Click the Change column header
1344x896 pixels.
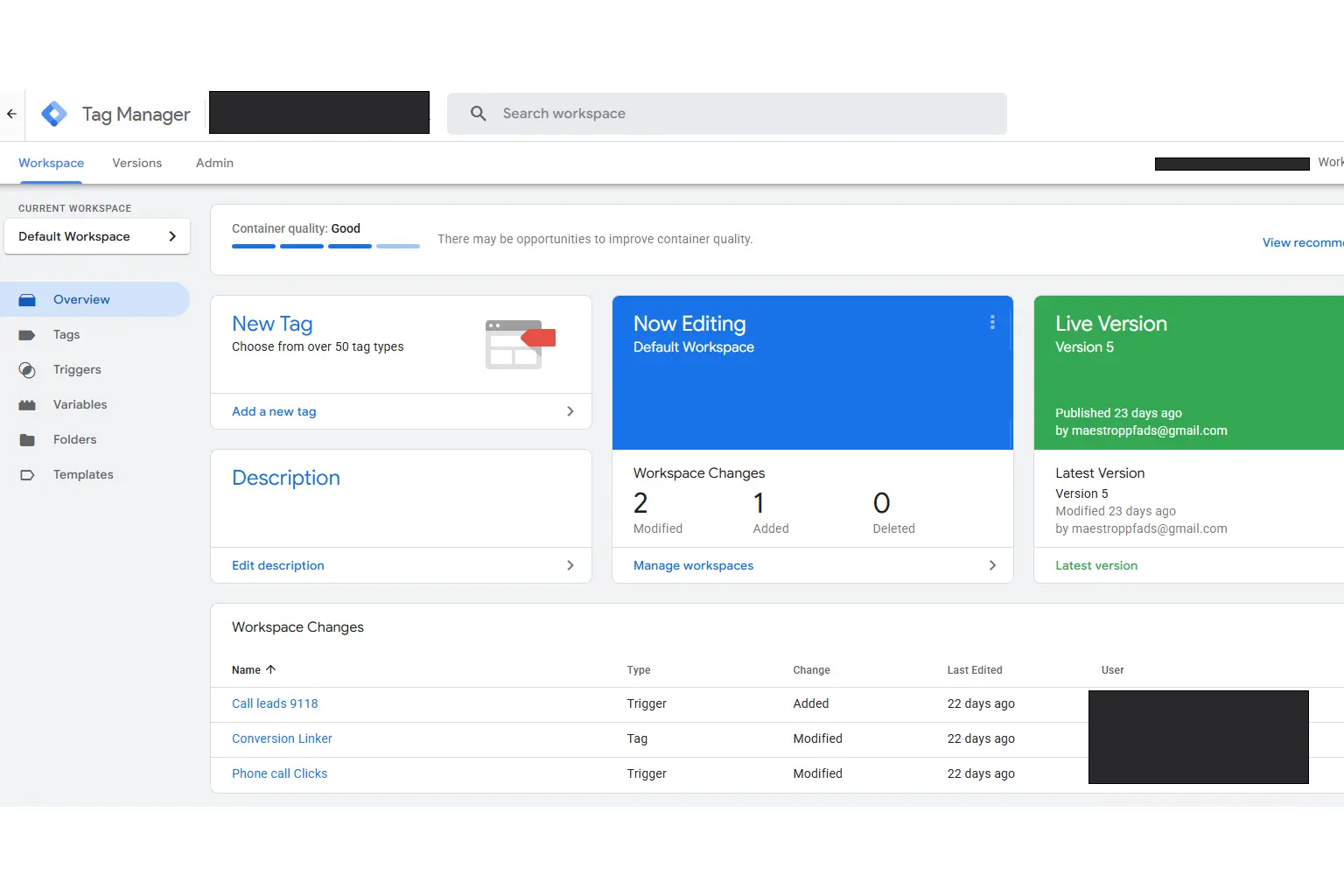(812, 670)
